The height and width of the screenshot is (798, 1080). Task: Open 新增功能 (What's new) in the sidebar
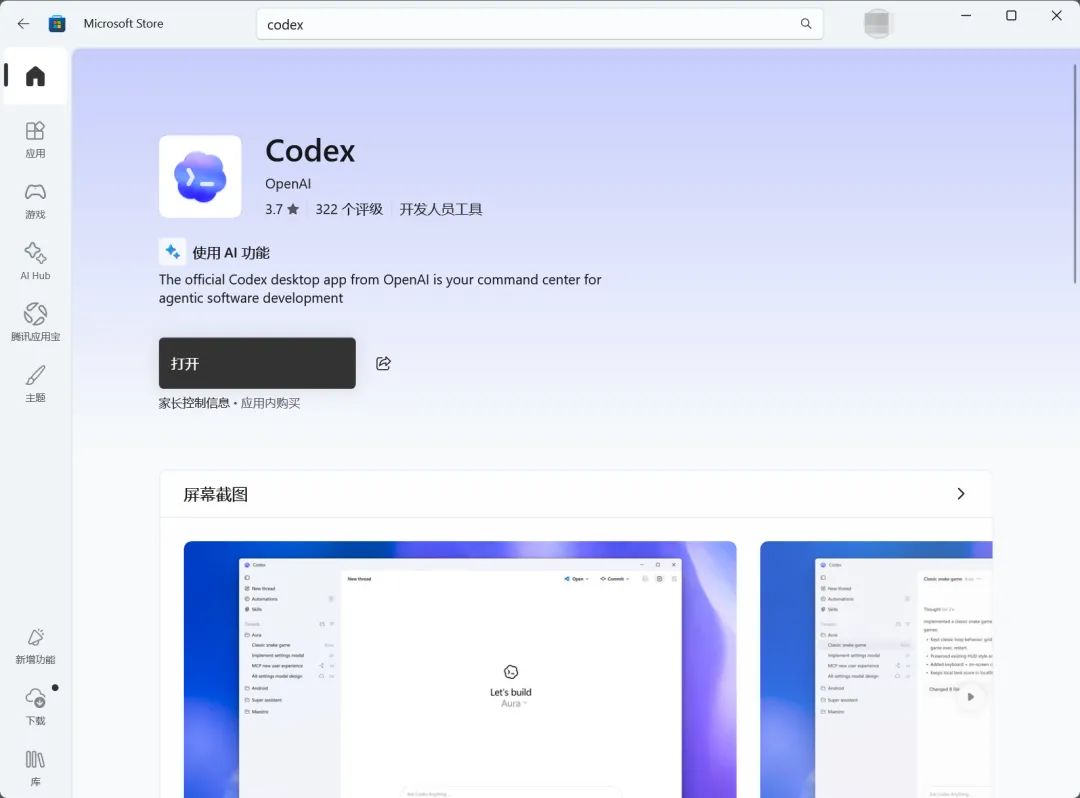(x=35, y=646)
